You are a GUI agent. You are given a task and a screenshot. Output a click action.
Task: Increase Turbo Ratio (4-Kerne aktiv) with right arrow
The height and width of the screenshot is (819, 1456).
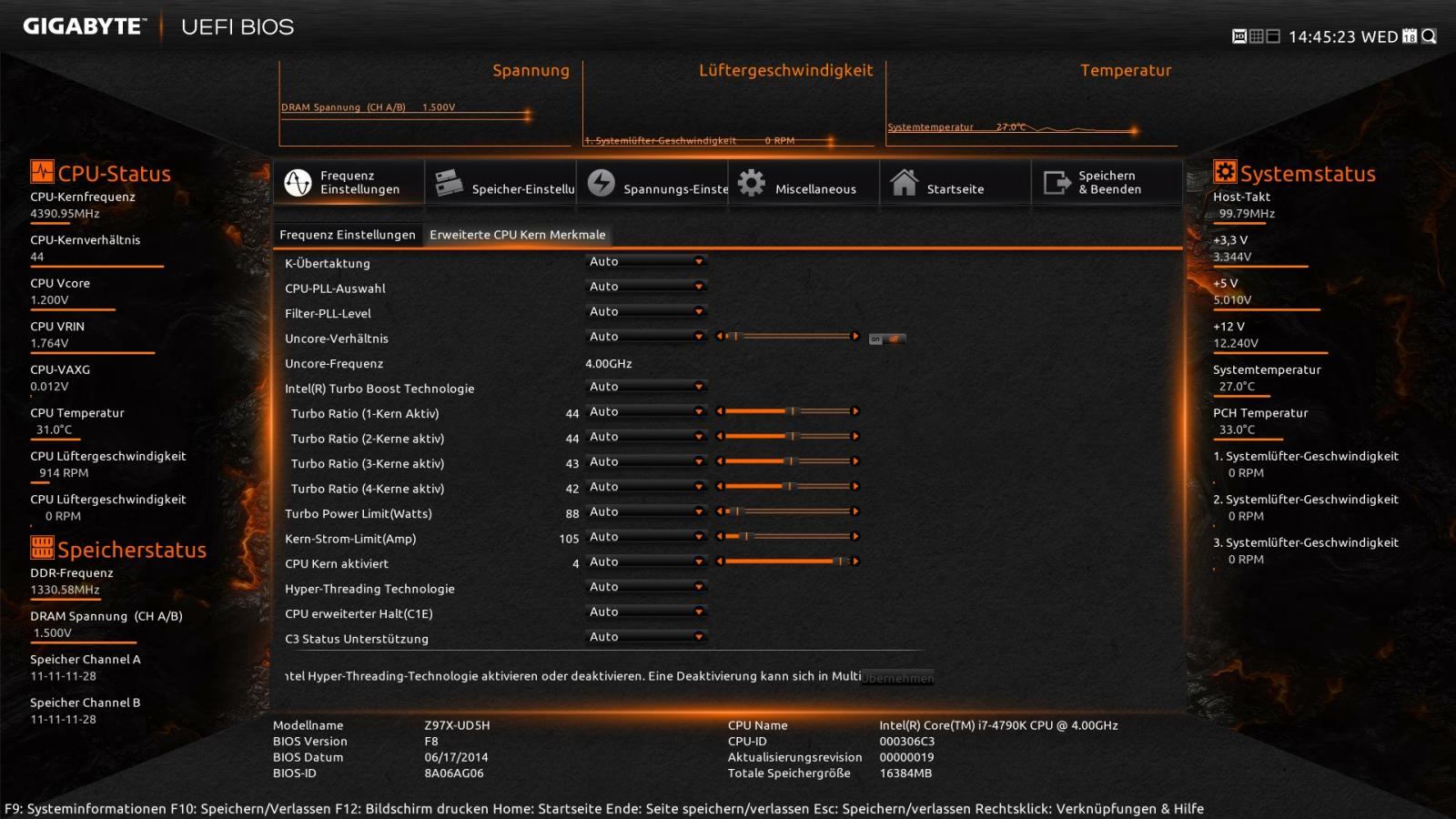[855, 487]
